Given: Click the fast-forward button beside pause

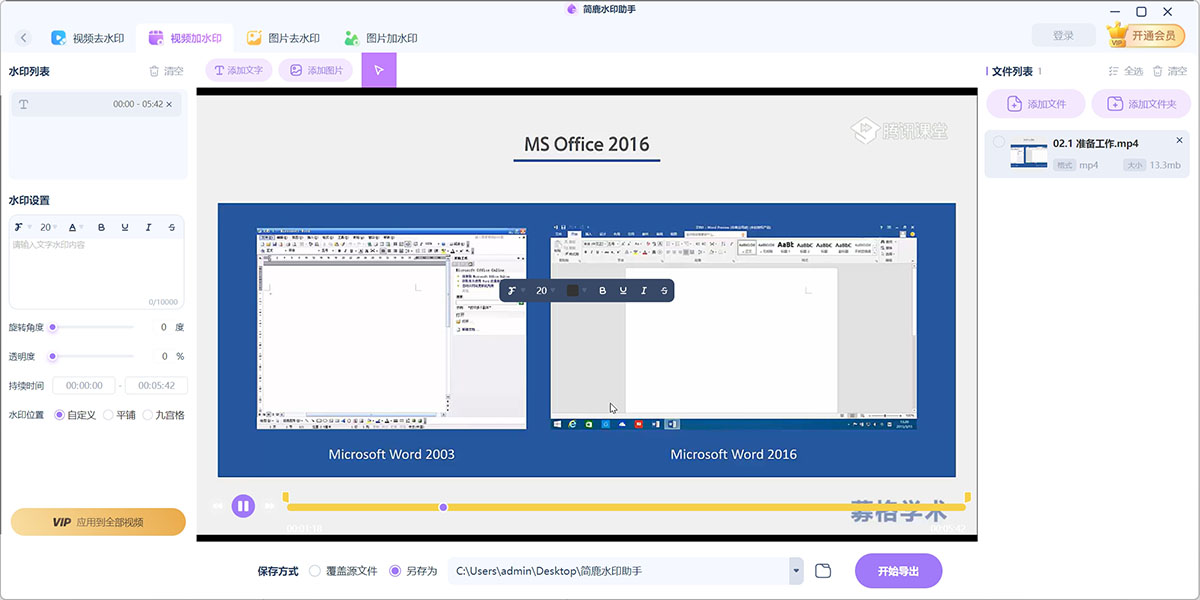Looking at the screenshot, I should click(269, 506).
